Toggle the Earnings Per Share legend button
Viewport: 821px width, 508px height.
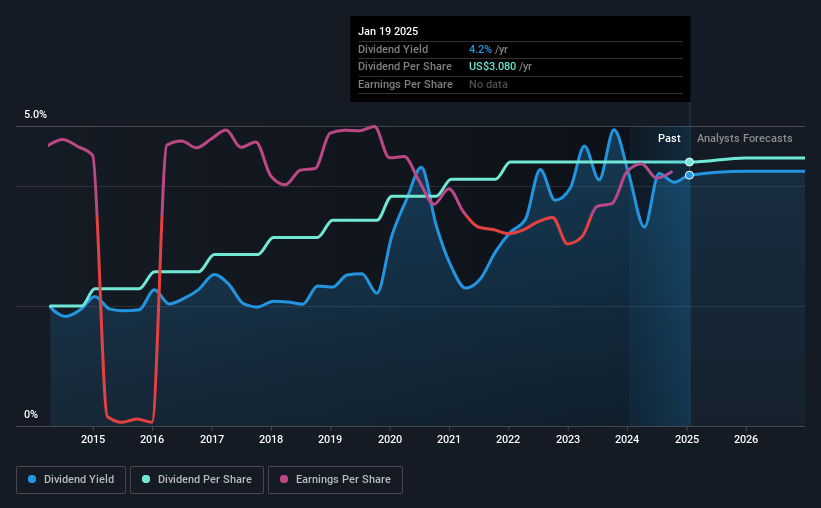335,480
